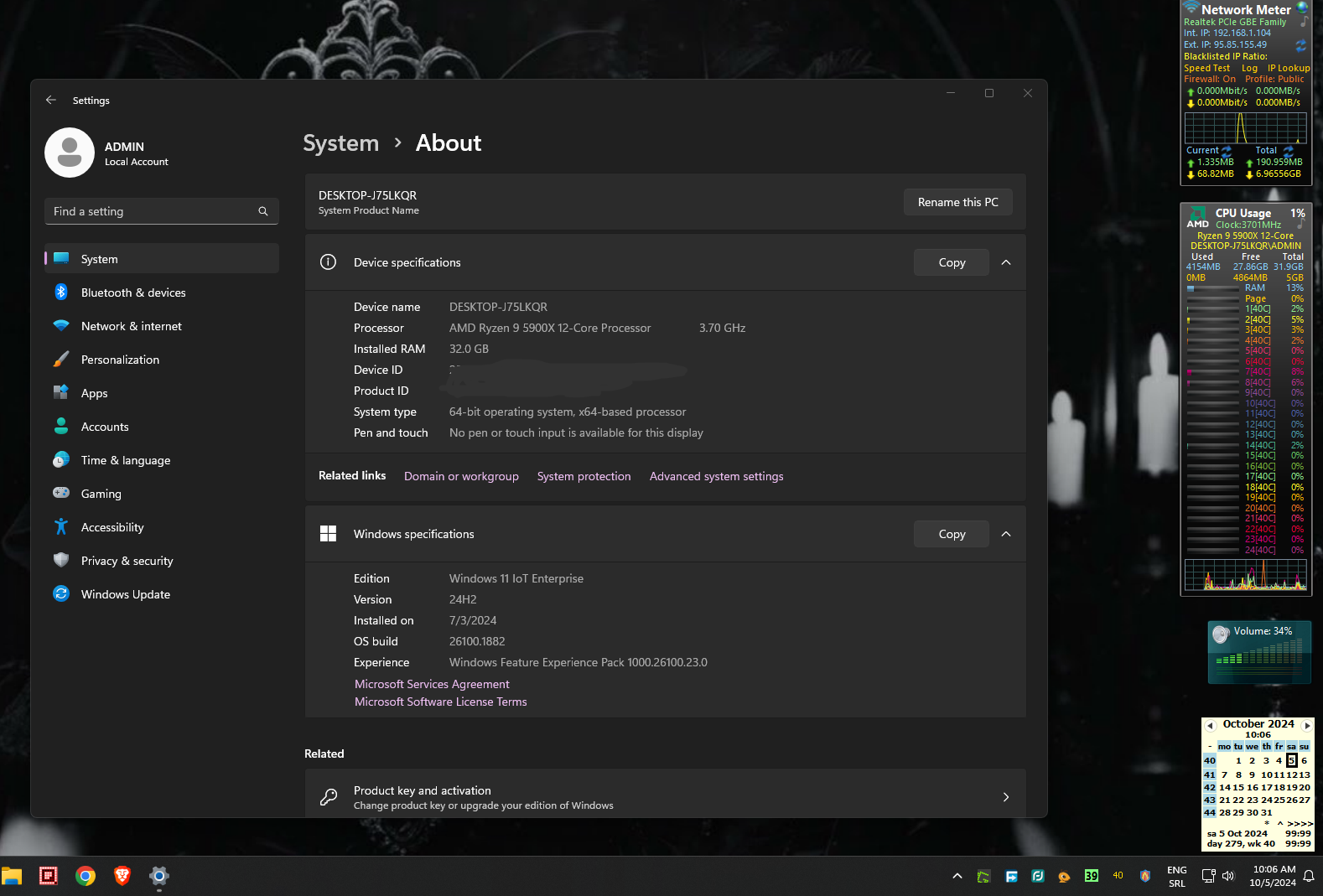The image size is (1323, 896).
Task: Open the Network & internet section
Action: click(131, 326)
